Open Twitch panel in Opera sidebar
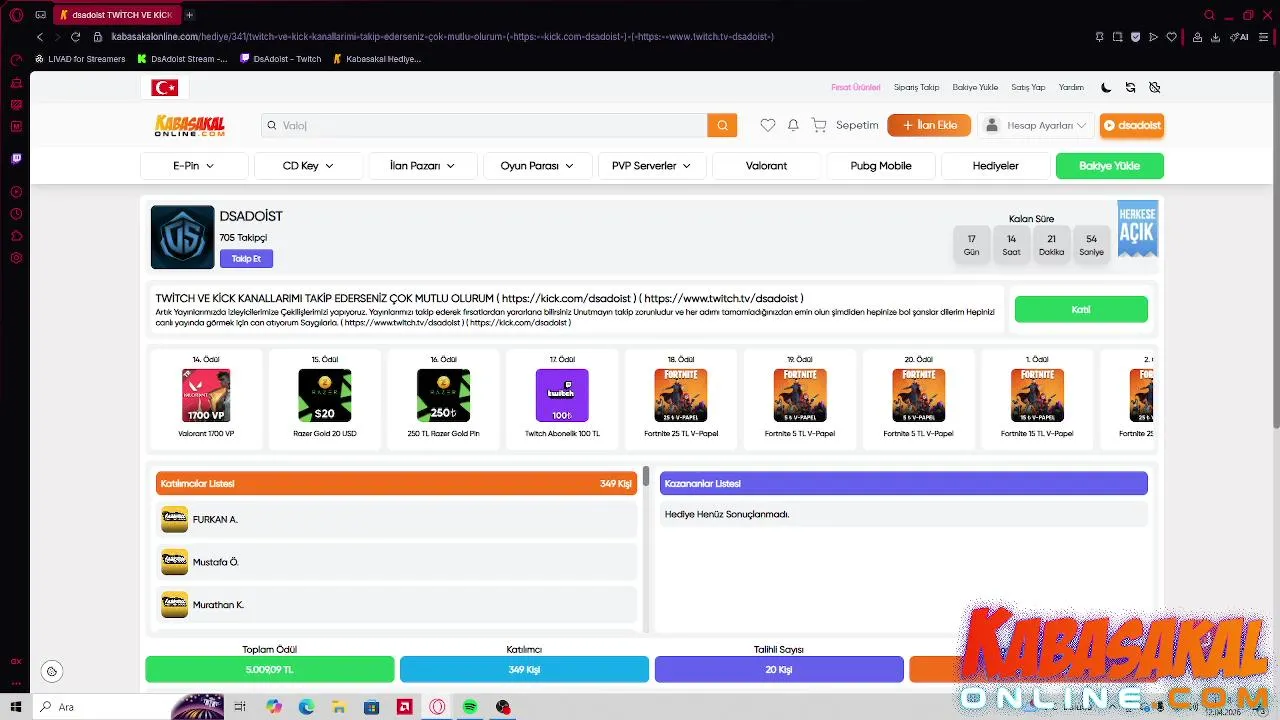1280x720 pixels. 16,158
